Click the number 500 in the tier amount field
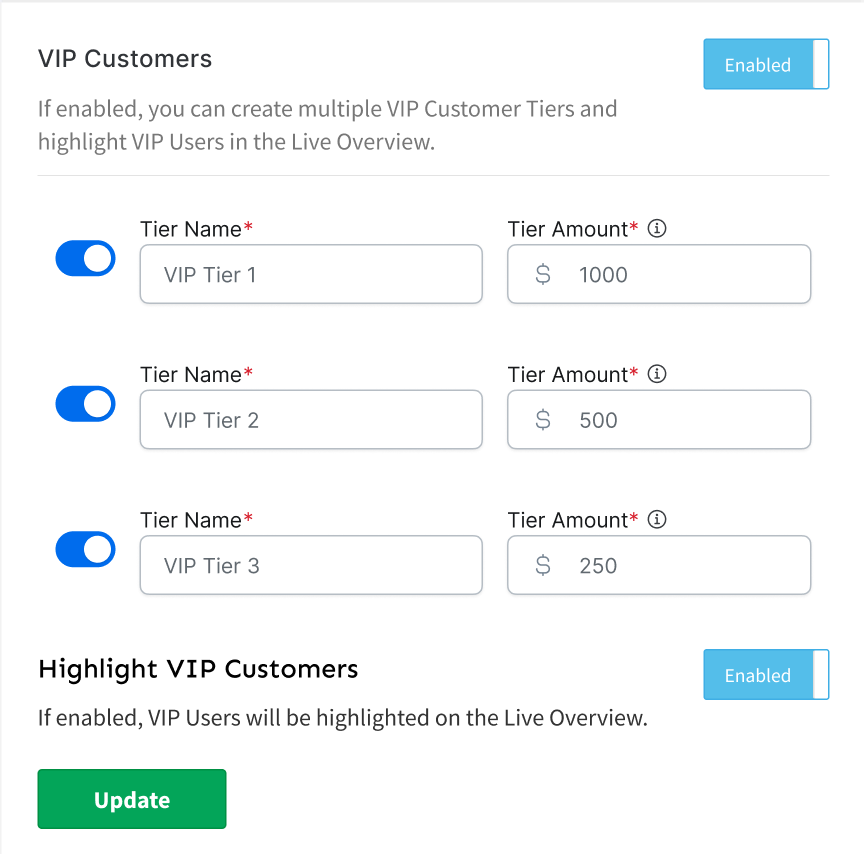 [598, 420]
